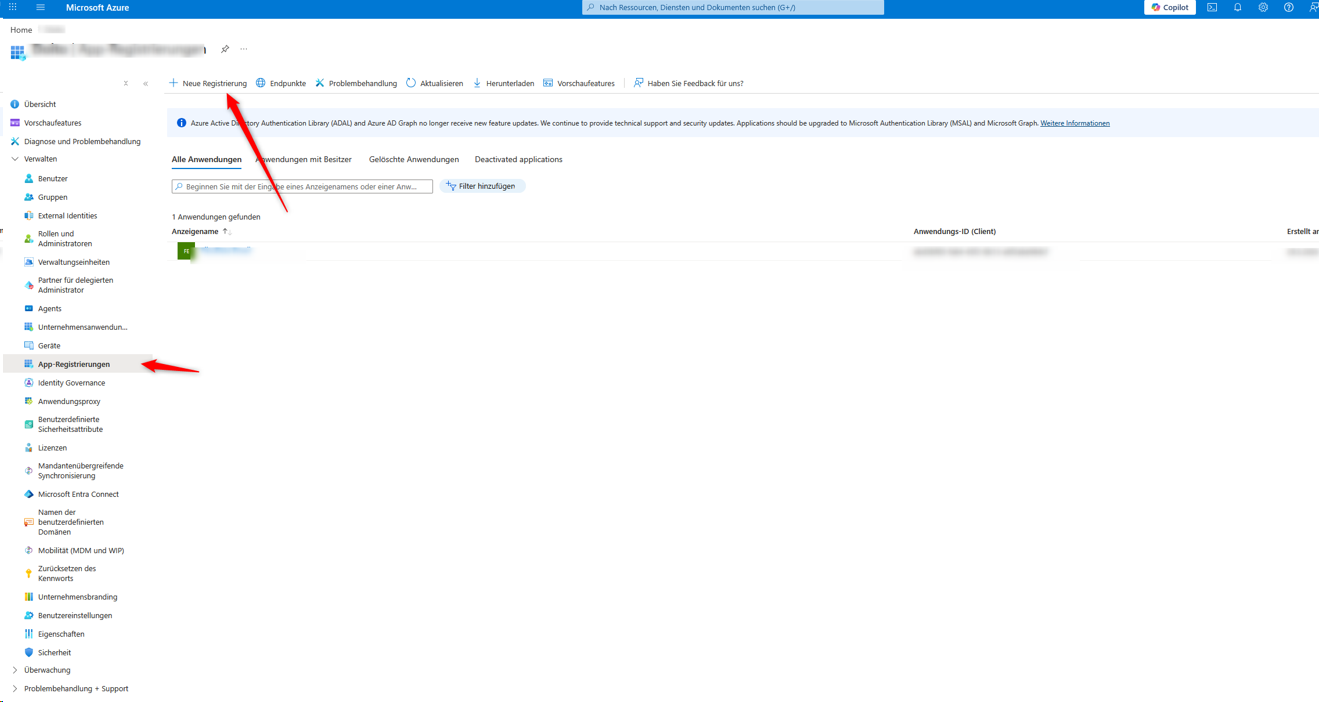Open Vorschaufeatures in toolbar

click(579, 83)
